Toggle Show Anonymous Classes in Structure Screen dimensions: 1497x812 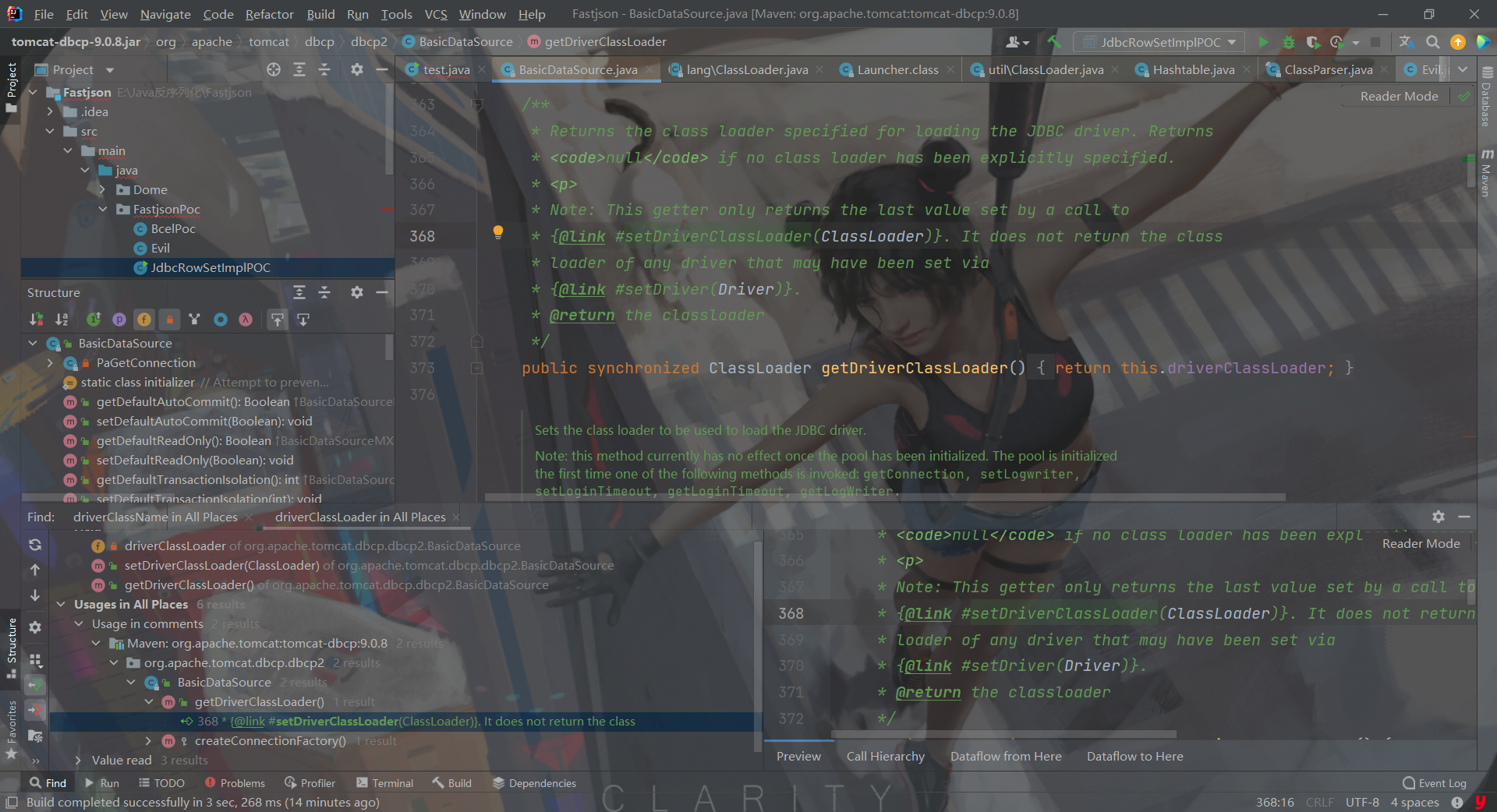pyautogui.click(x=221, y=319)
